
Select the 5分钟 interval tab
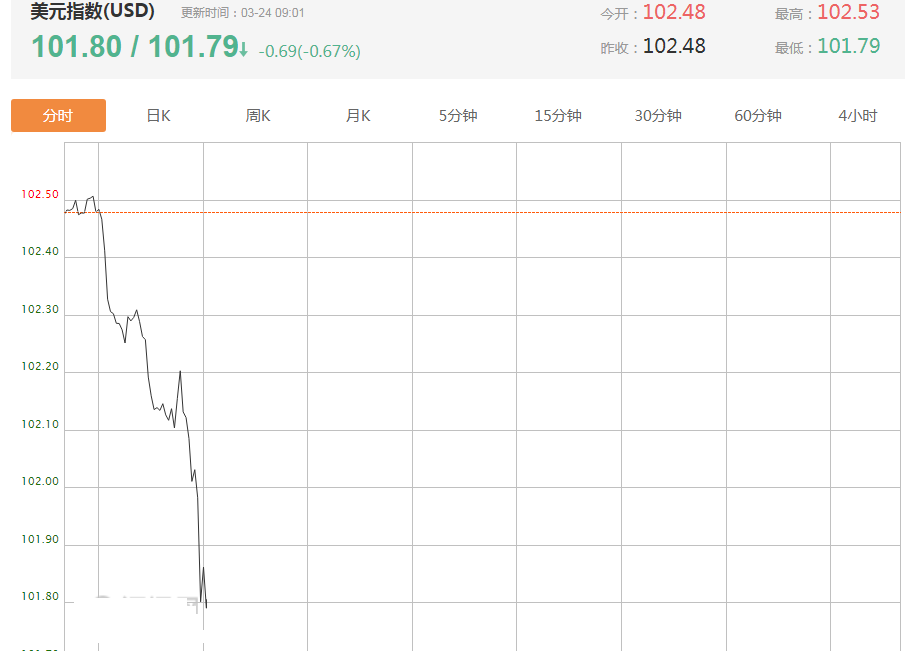pyautogui.click(x=458, y=116)
